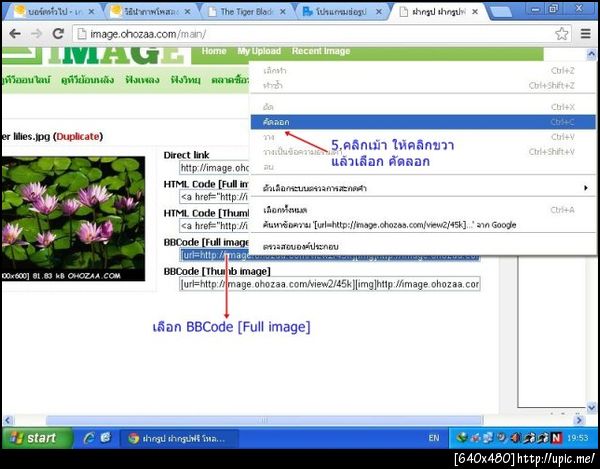Screen dimensions: 600x469
Task: Click the EN language indicator
Action: tap(434, 438)
